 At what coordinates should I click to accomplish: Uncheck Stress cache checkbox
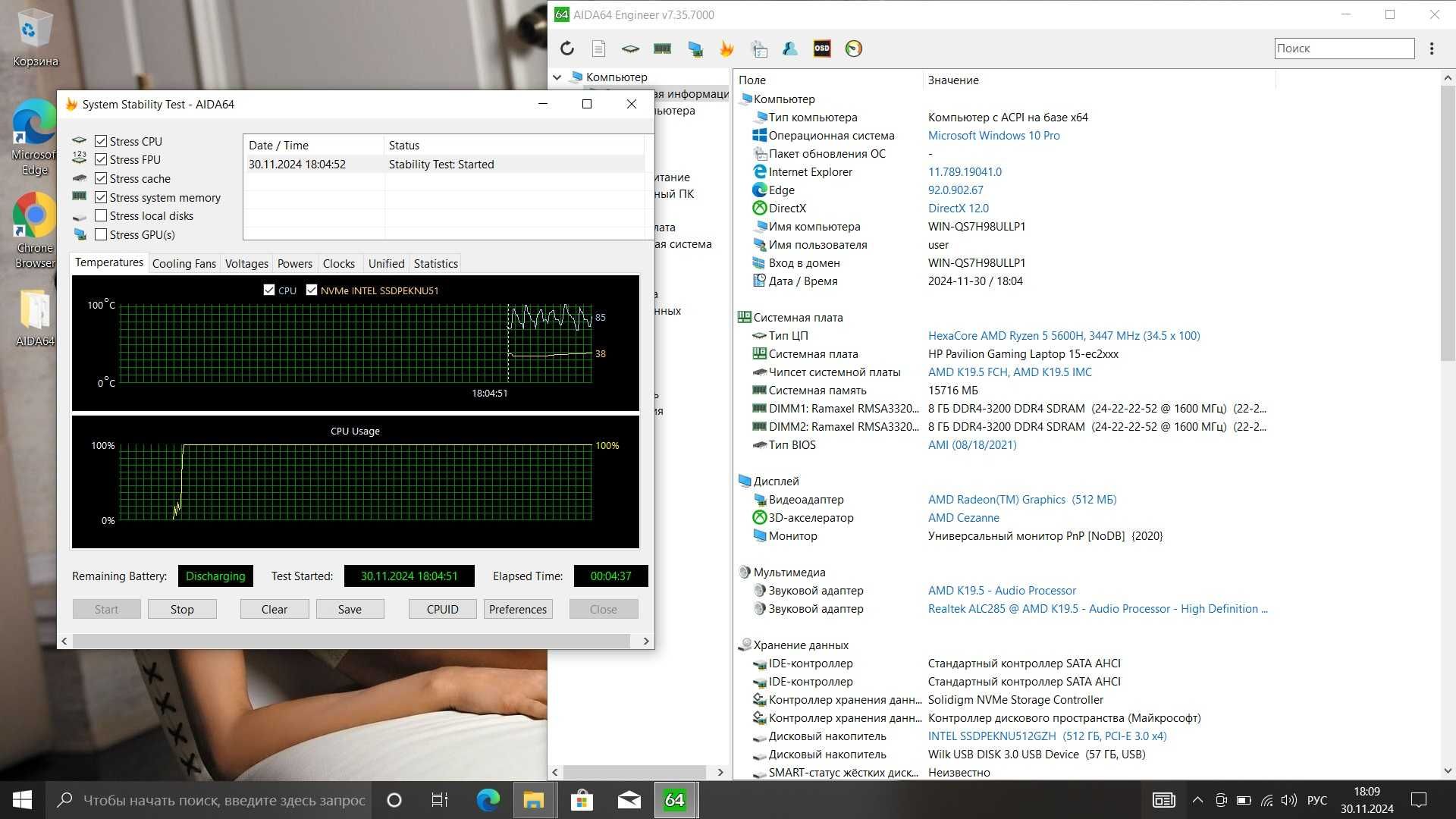pyautogui.click(x=101, y=178)
